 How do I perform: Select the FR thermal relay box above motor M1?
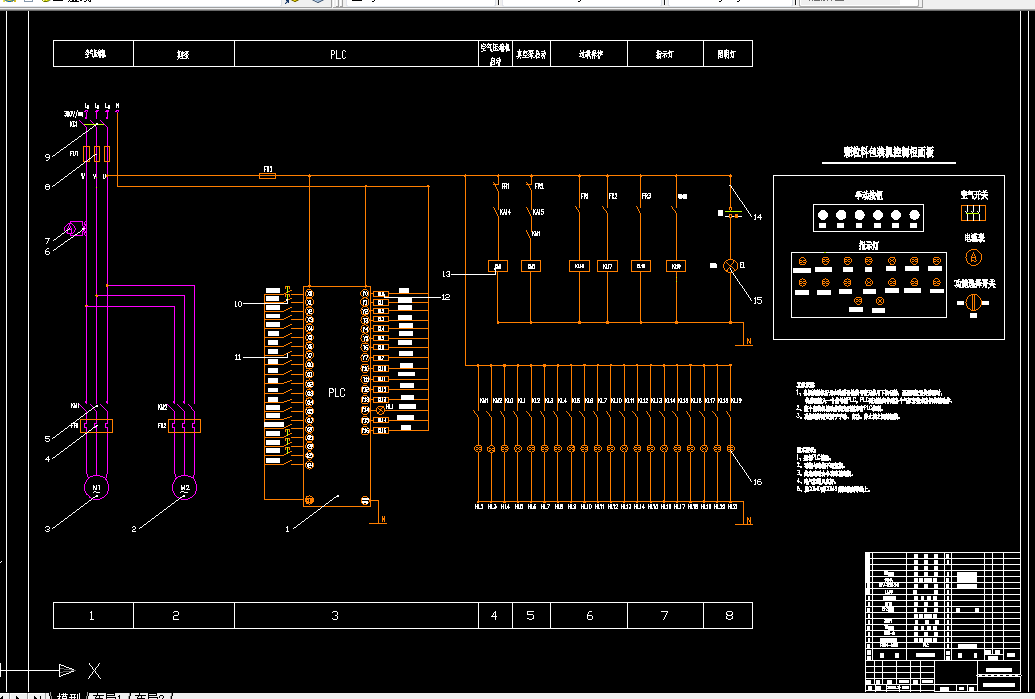[96, 426]
